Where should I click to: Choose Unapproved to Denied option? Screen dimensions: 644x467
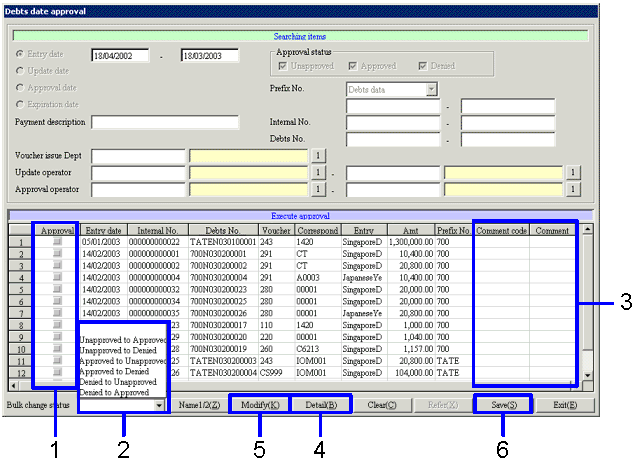118,351
